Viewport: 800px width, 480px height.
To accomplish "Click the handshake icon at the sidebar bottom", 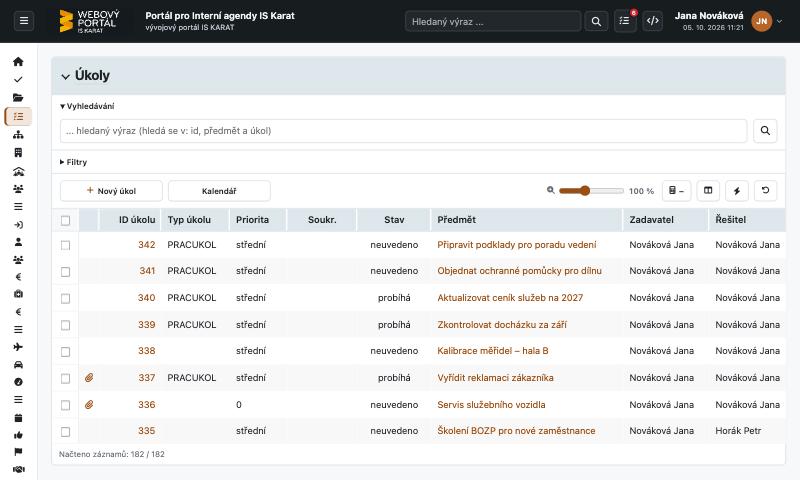I will 18,469.
